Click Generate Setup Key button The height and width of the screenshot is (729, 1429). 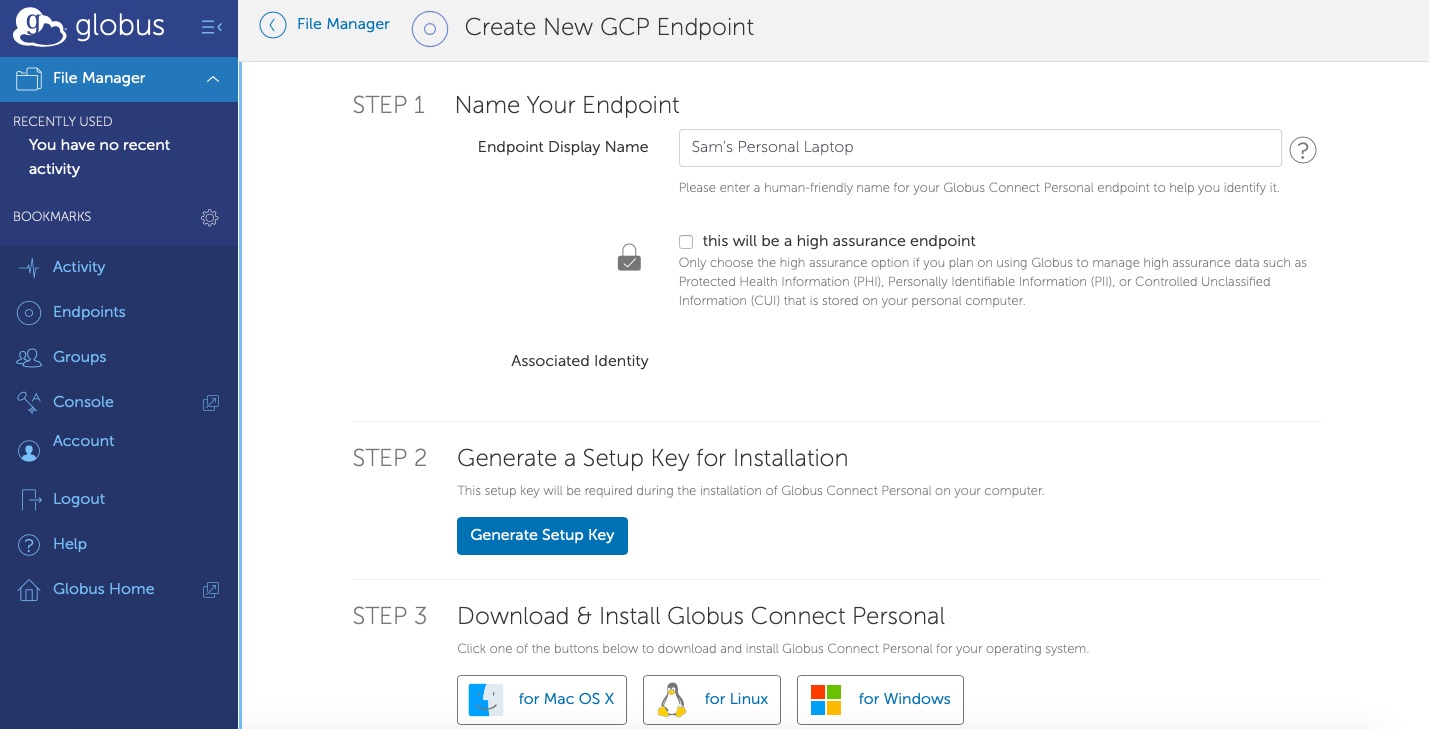point(542,535)
